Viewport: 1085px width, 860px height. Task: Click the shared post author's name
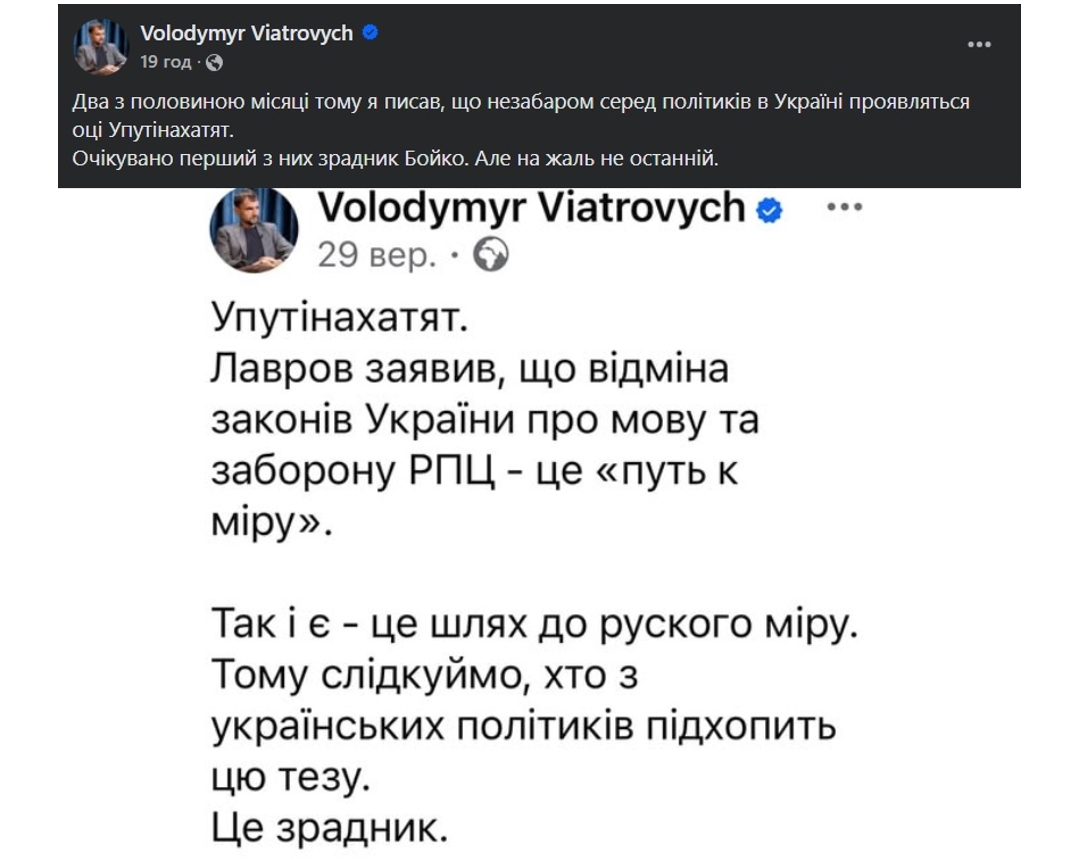(532, 209)
